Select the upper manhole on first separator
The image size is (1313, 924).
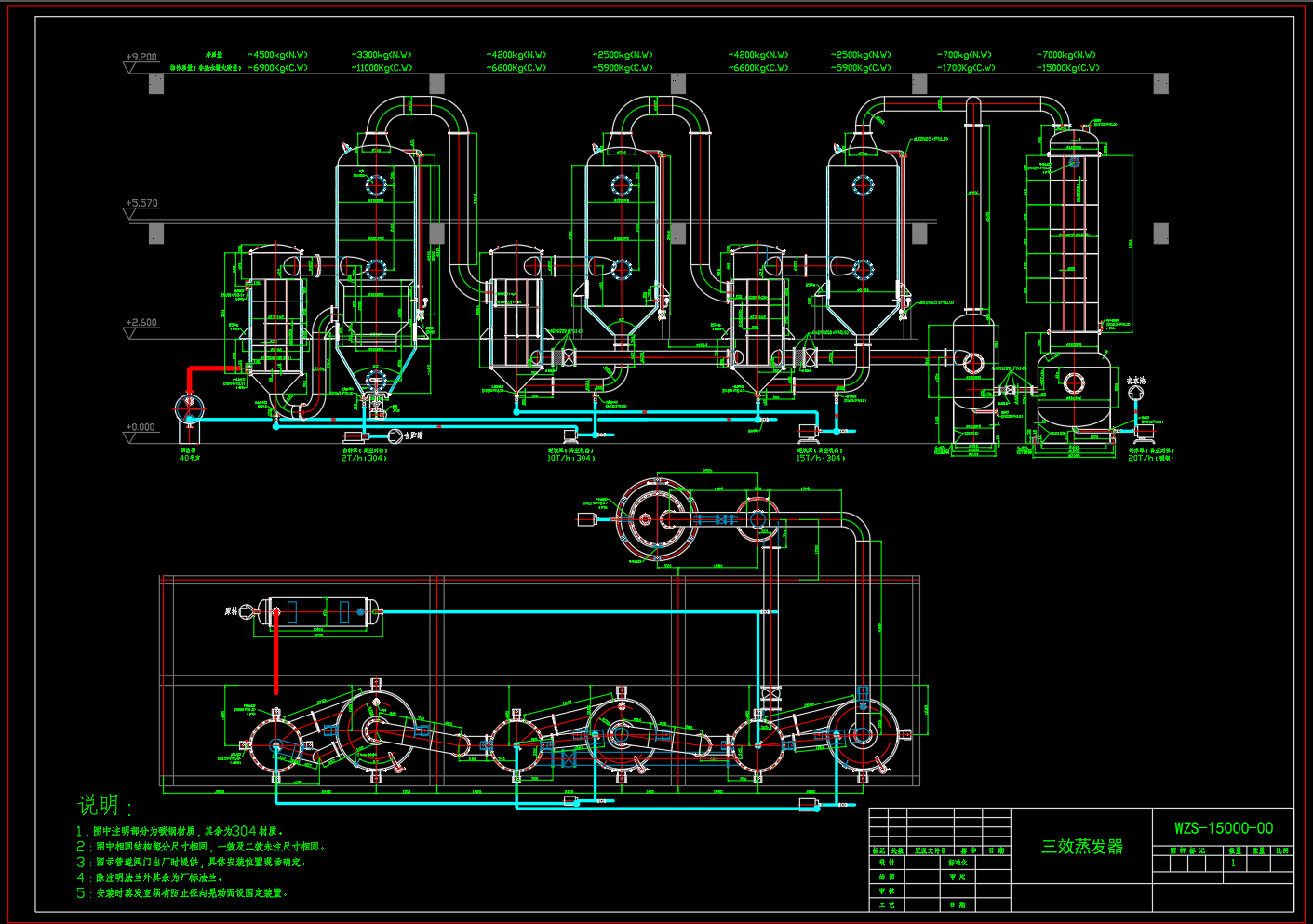pos(375,183)
